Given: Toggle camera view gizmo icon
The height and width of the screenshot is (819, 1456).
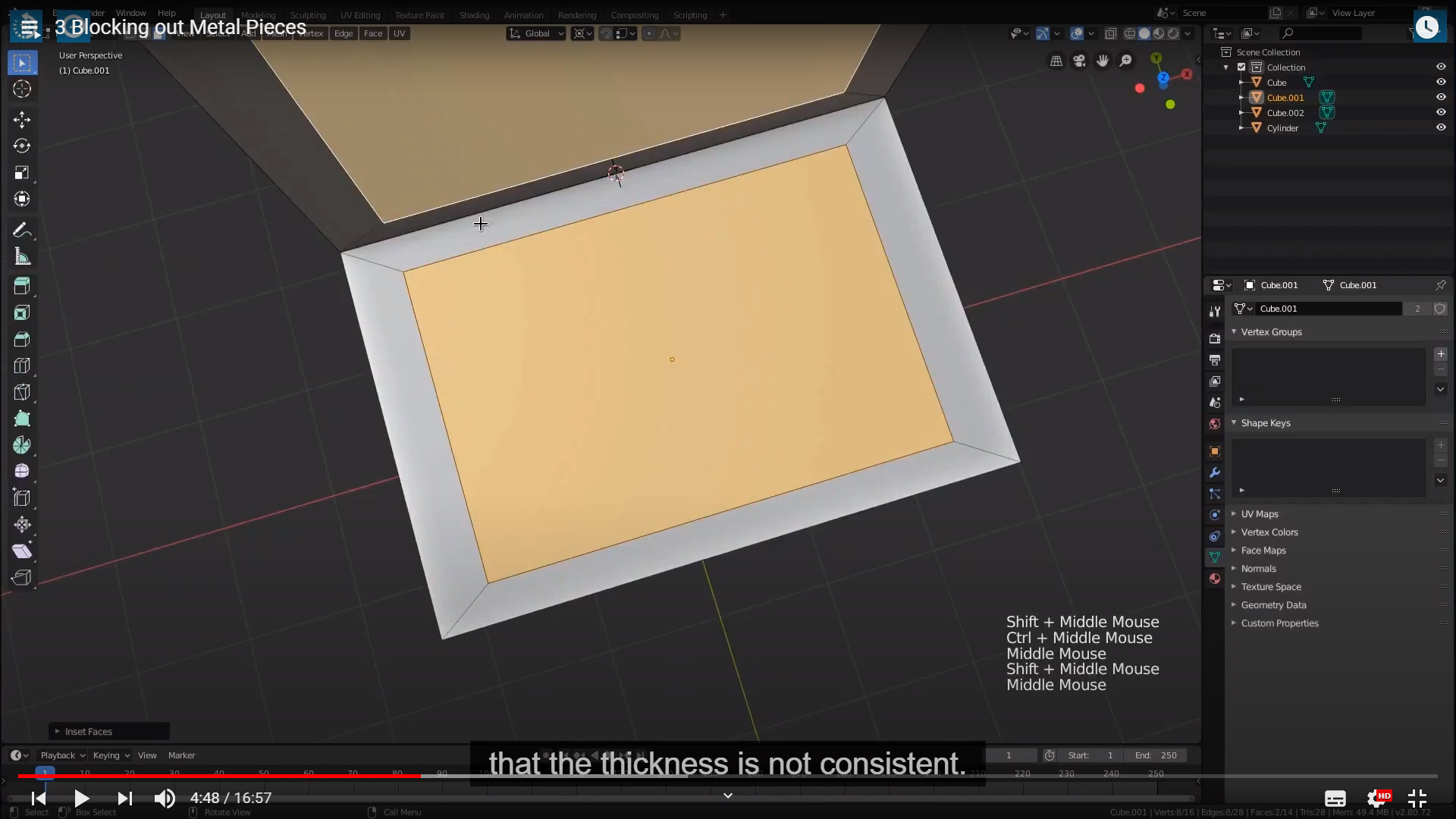Looking at the screenshot, I should pos(1079,61).
